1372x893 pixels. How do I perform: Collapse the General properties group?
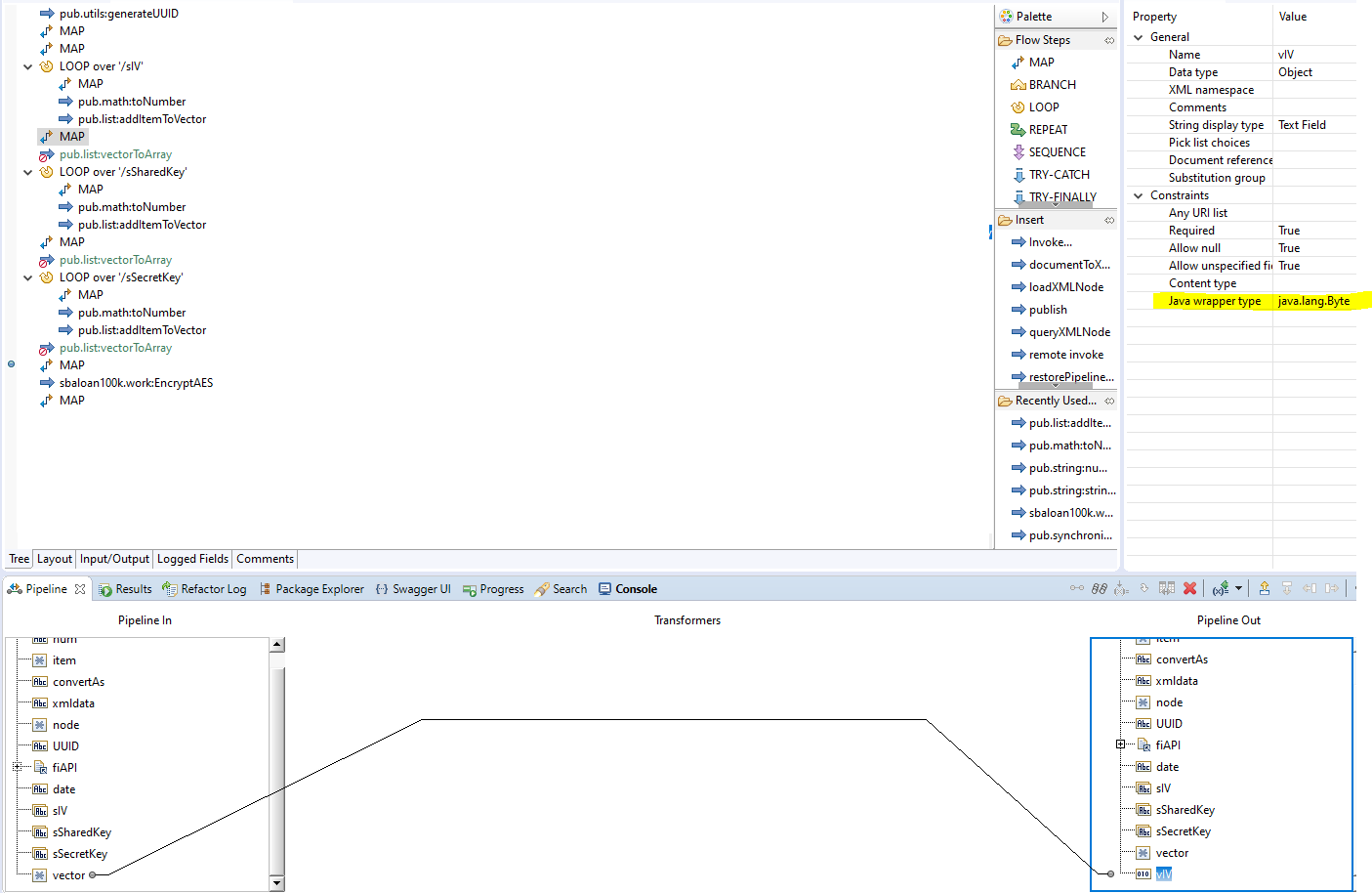tap(1139, 37)
